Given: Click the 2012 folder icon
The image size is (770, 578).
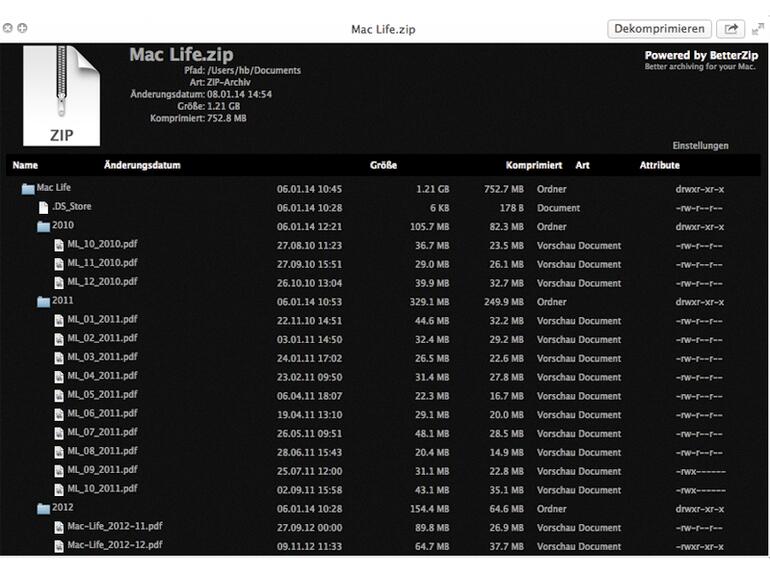Looking at the screenshot, I should point(44,508).
